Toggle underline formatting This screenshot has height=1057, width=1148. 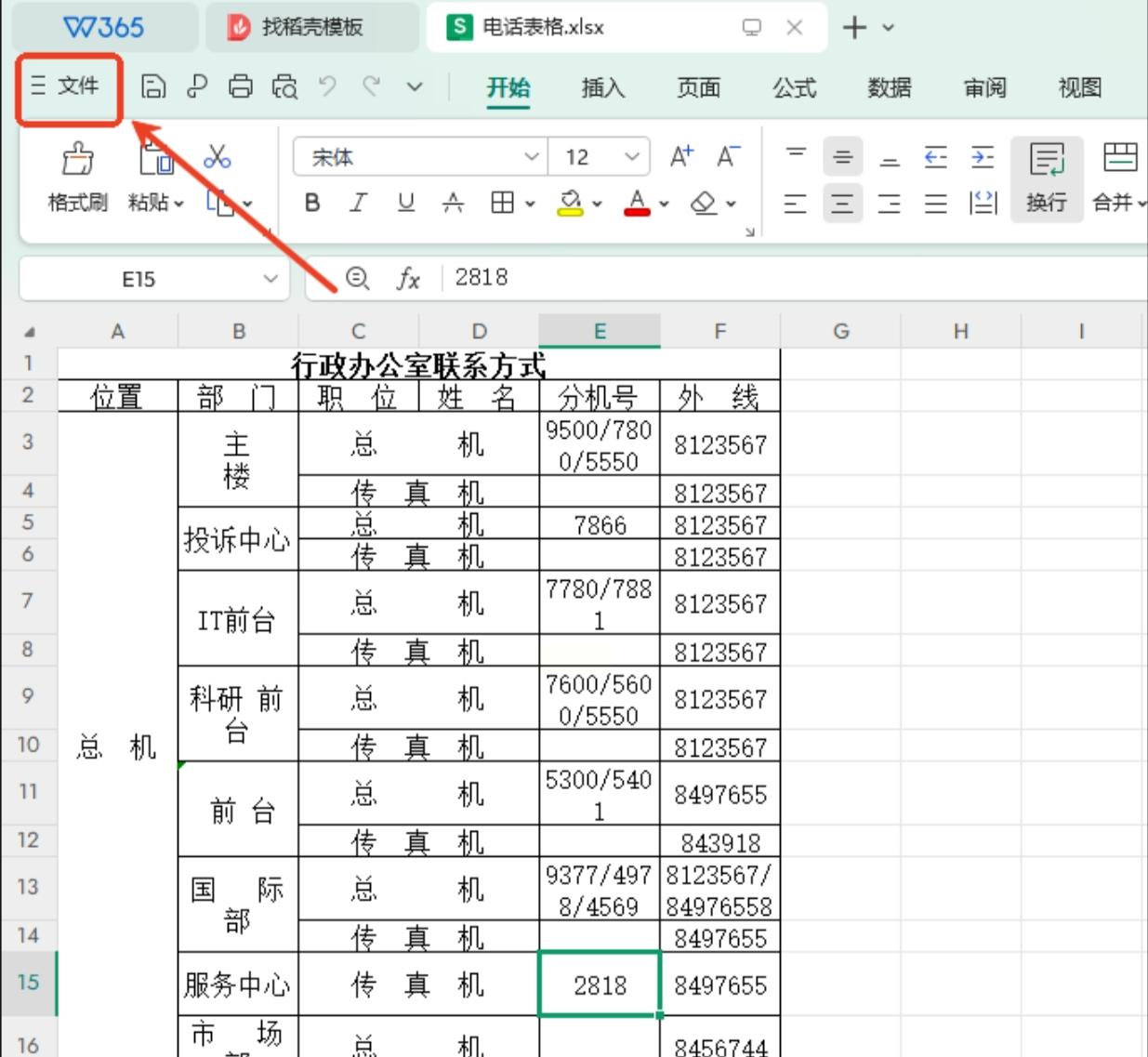(406, 203)
